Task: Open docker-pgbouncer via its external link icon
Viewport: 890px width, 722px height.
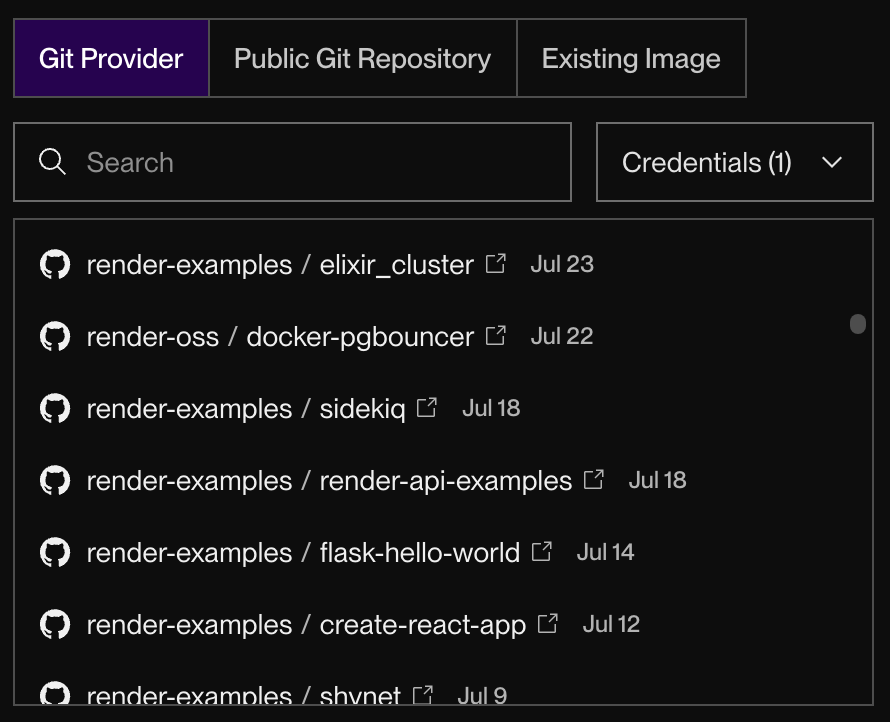Action: pos(495,335)
